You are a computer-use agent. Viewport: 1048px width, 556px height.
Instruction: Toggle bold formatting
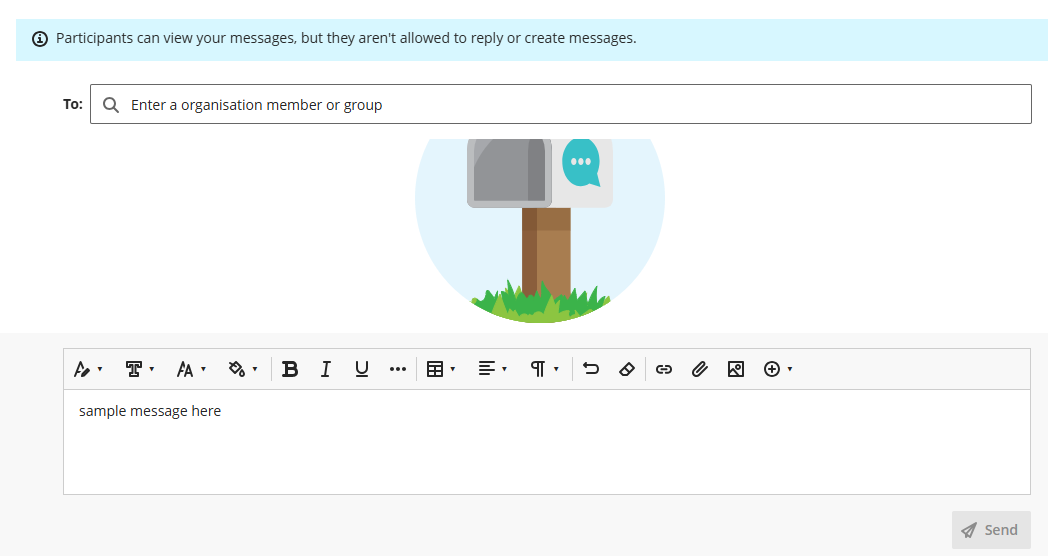290,369
